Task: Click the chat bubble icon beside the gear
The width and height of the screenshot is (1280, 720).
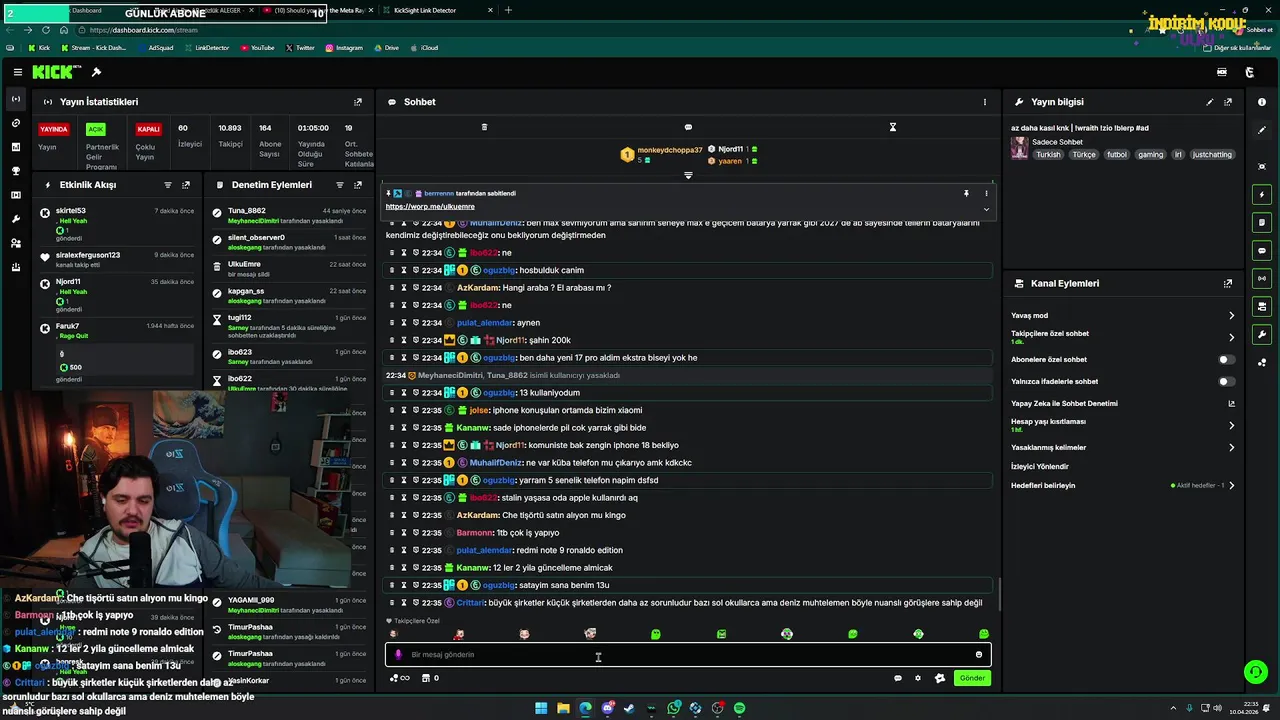Action: click(x=898, y=678)
